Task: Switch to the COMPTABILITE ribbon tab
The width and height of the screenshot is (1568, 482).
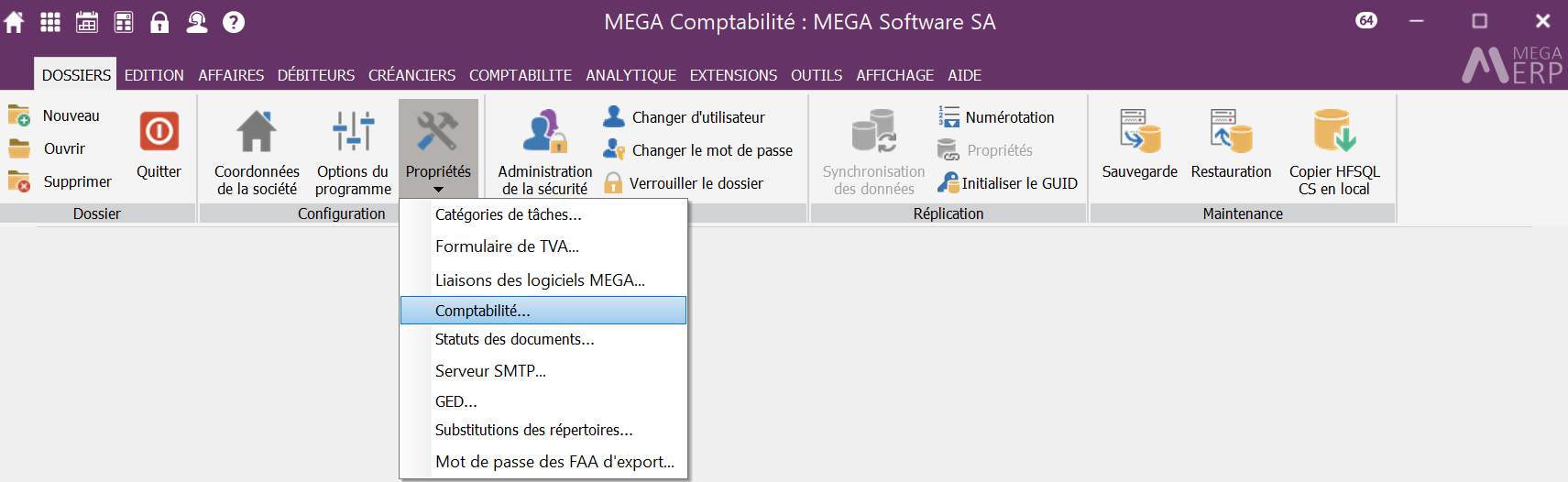Action: tap(521, 75)
